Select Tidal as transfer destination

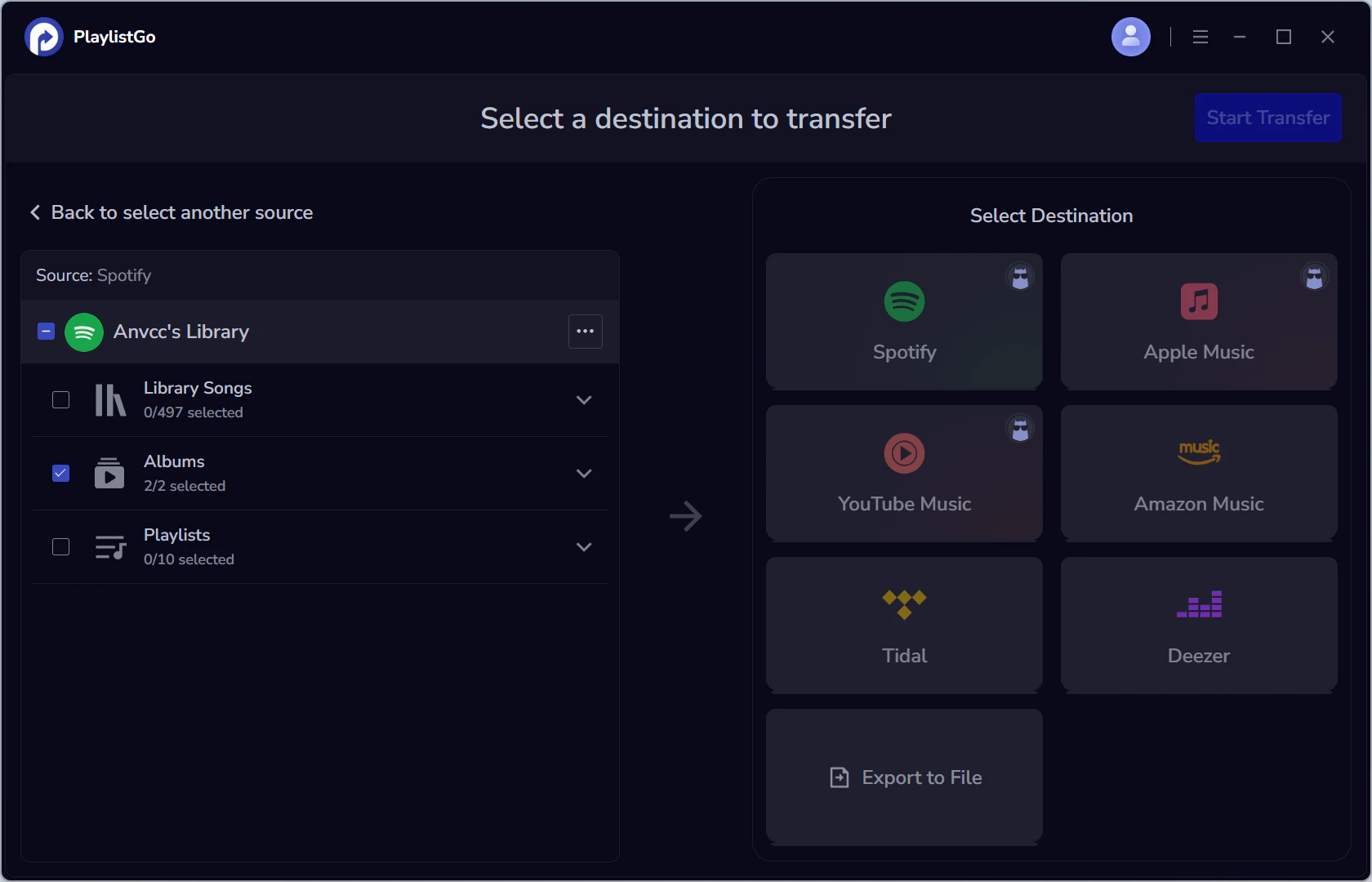903,625
